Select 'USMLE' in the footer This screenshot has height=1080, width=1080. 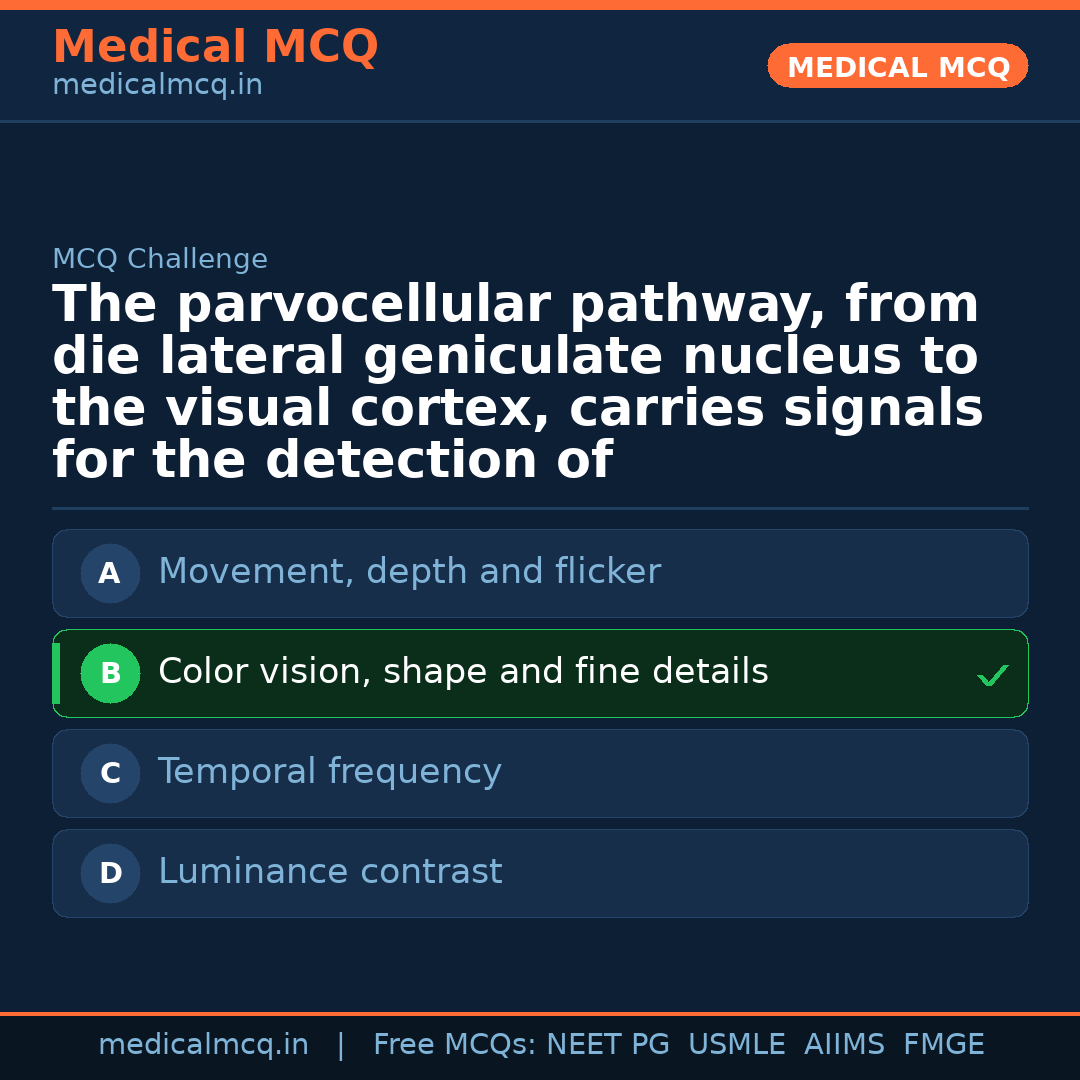point(736,1045)
